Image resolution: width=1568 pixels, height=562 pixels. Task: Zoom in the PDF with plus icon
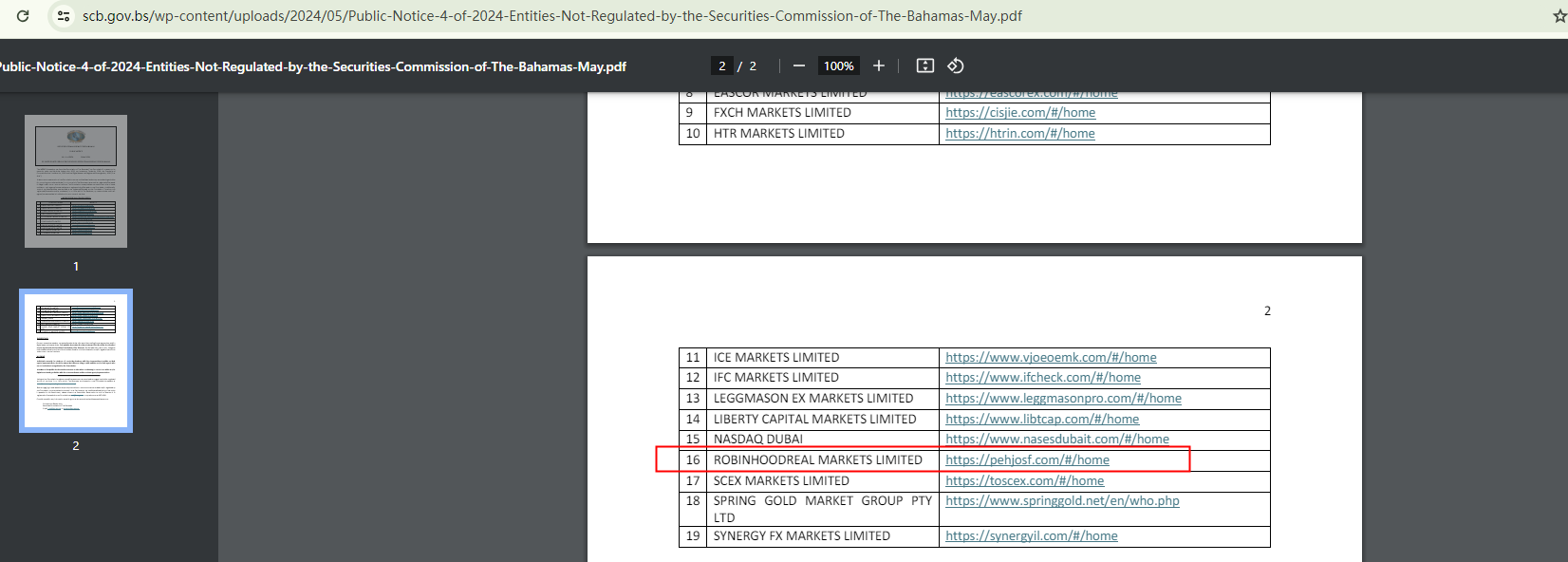(x=879, y=66)
